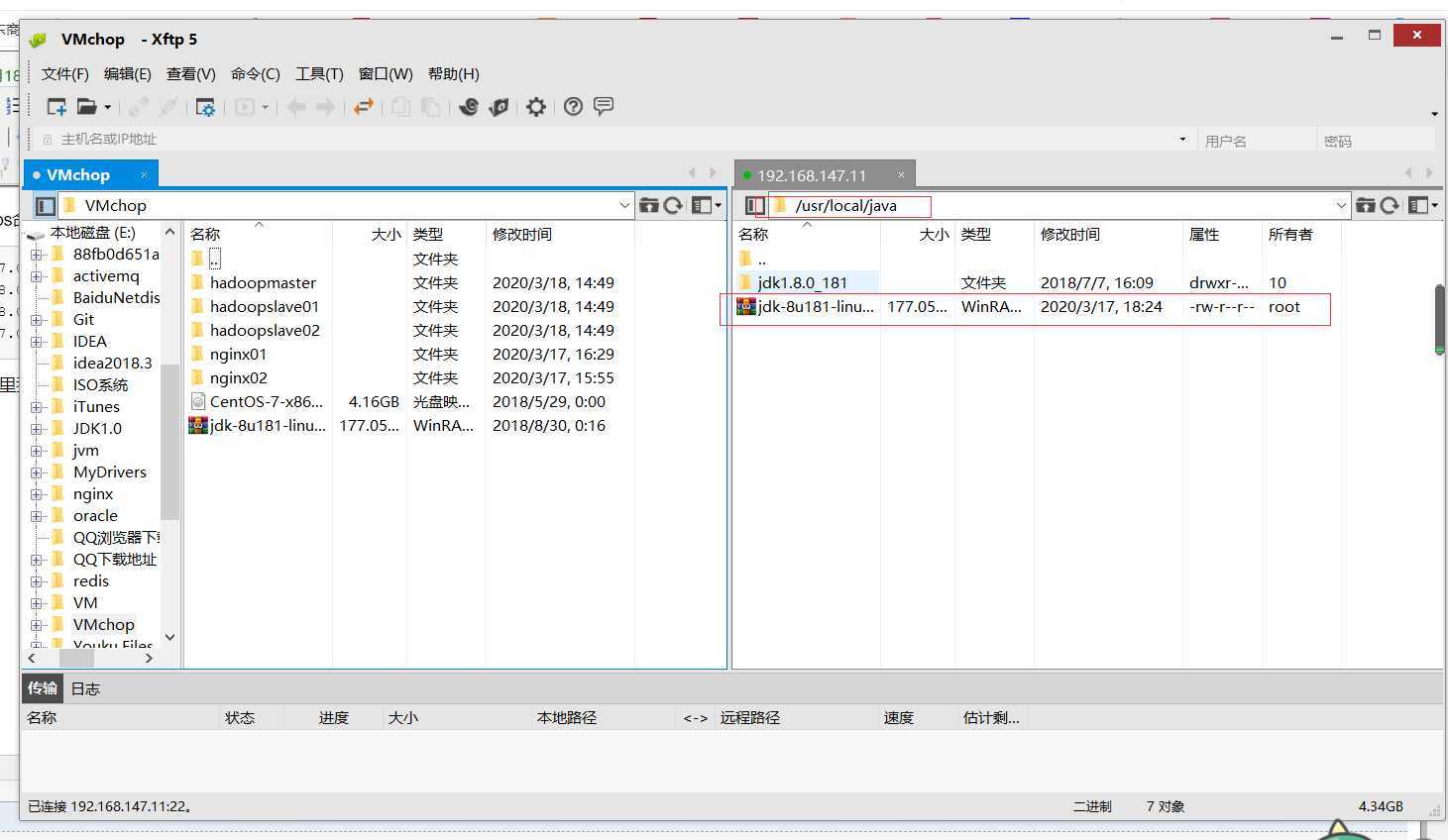This screenshot has height=840, width=1448.
Task: Refresh the remote /usr/local/java pane
Action: point(1390,205)
